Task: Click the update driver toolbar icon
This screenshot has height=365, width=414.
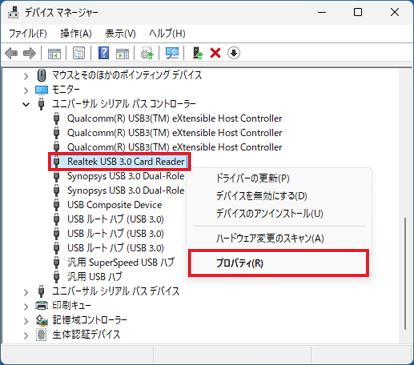Action: (x=147, y=53)
